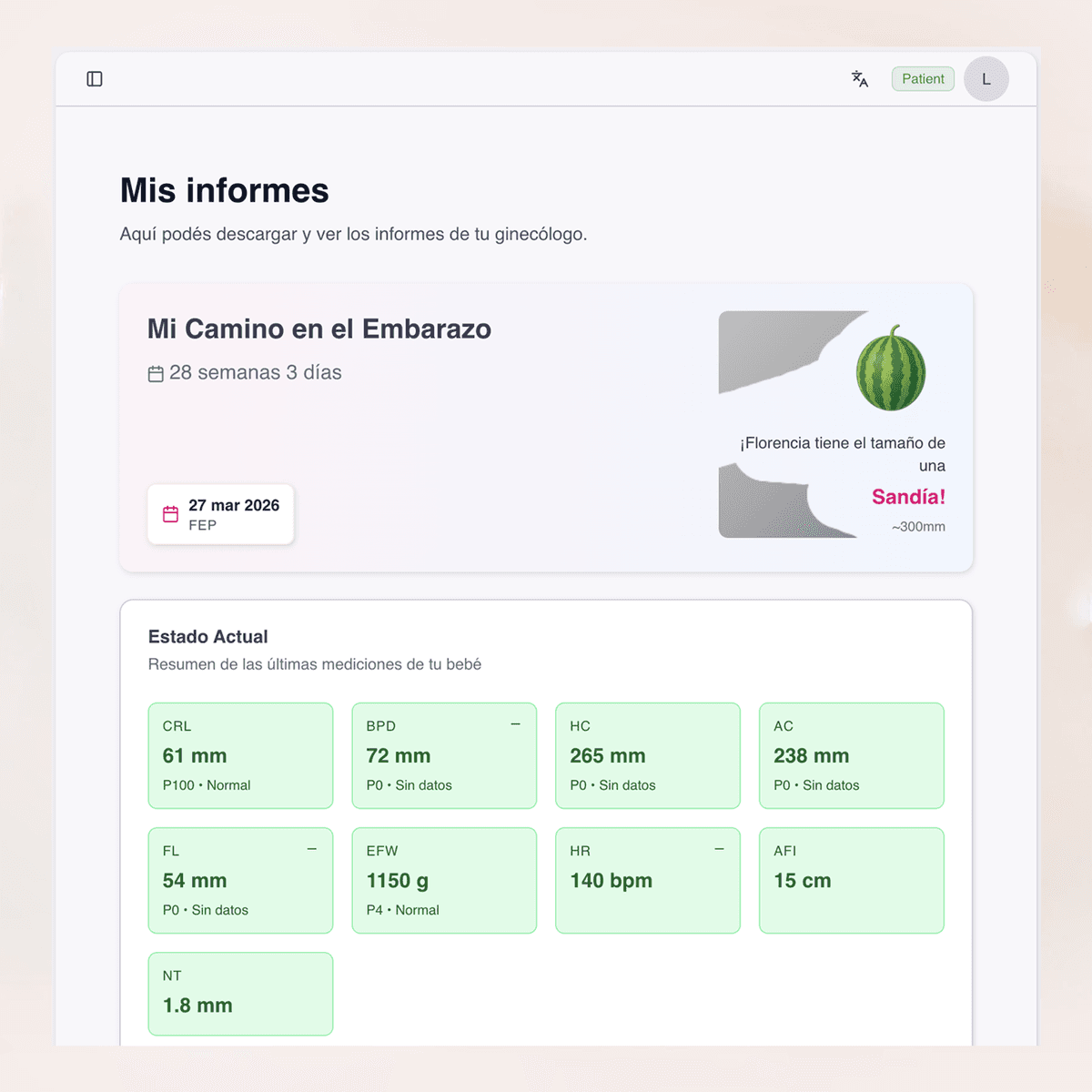The width and height of the screenshot is (1092, 1092).
Task: Click the trend dash icon on FL card
Action: 312,849
